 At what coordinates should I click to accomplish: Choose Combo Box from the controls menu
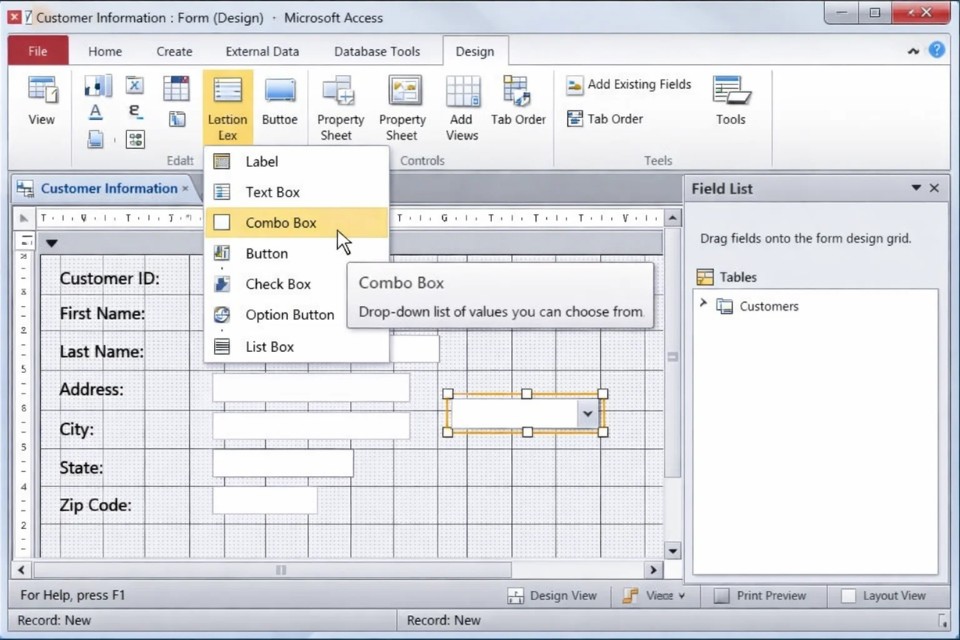281,223
